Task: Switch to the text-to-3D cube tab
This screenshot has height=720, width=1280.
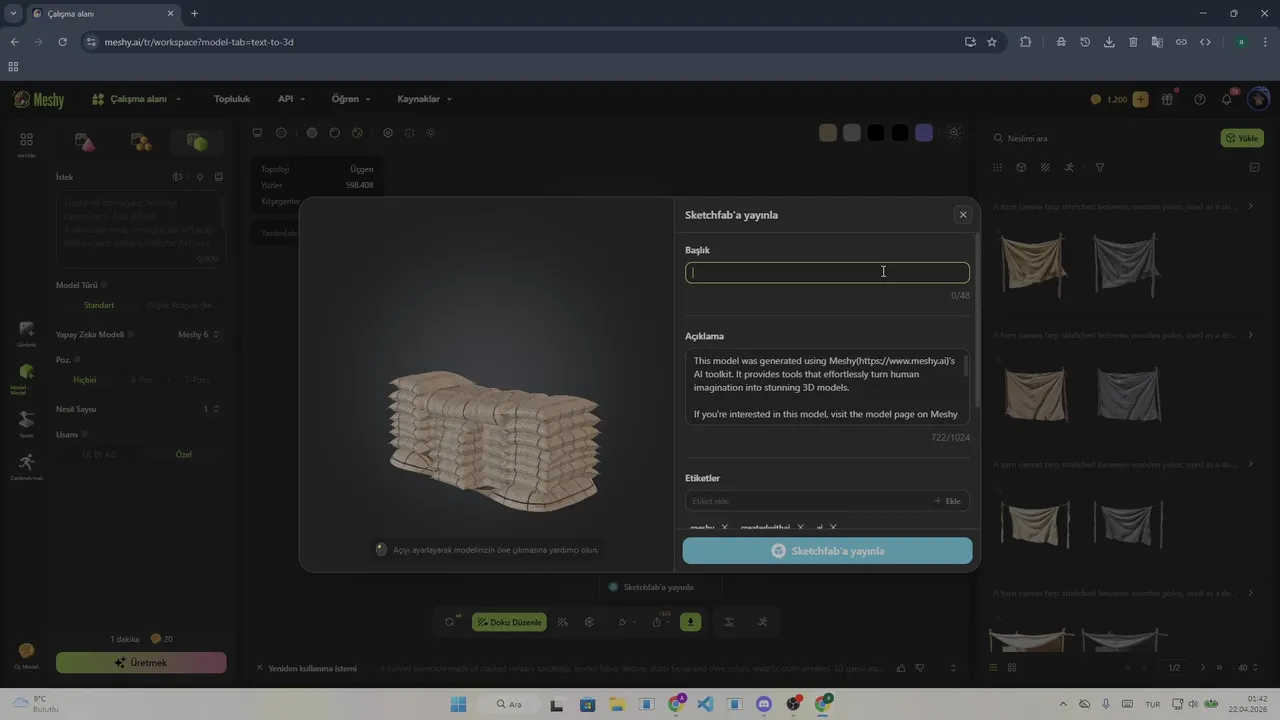Action: tap(197, 143)
